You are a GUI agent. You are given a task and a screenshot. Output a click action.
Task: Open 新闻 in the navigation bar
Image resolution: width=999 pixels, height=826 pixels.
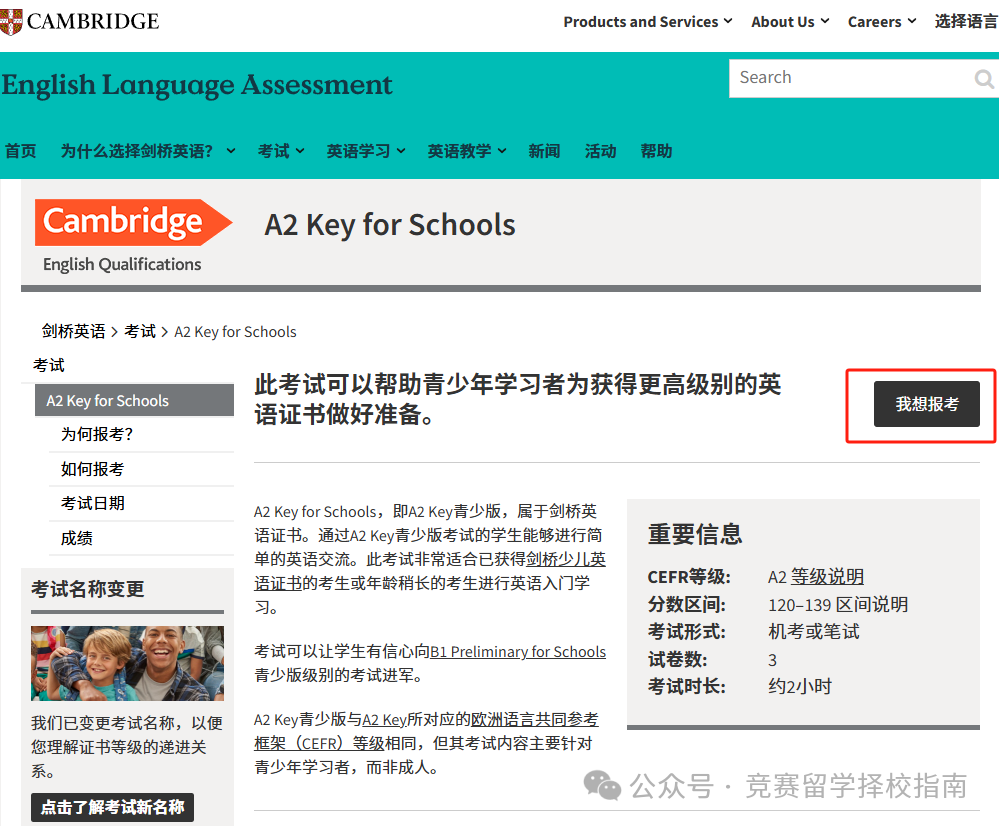tap(544, 151)
